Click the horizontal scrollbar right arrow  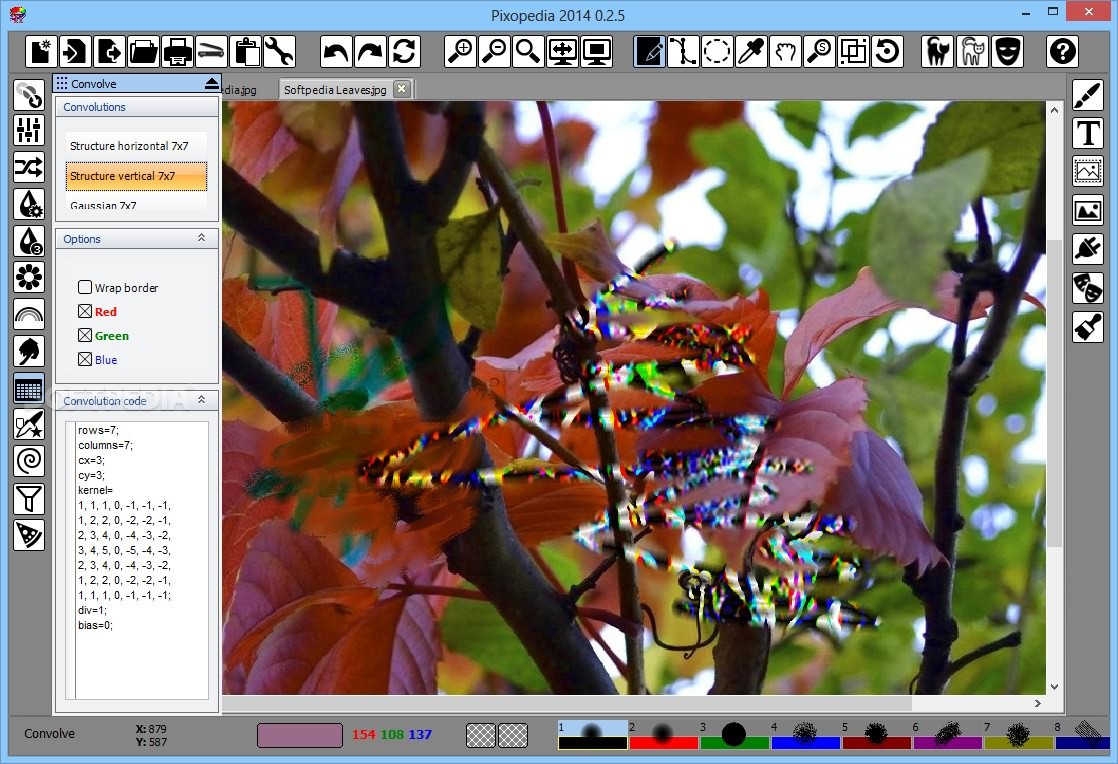(1037, 703)
